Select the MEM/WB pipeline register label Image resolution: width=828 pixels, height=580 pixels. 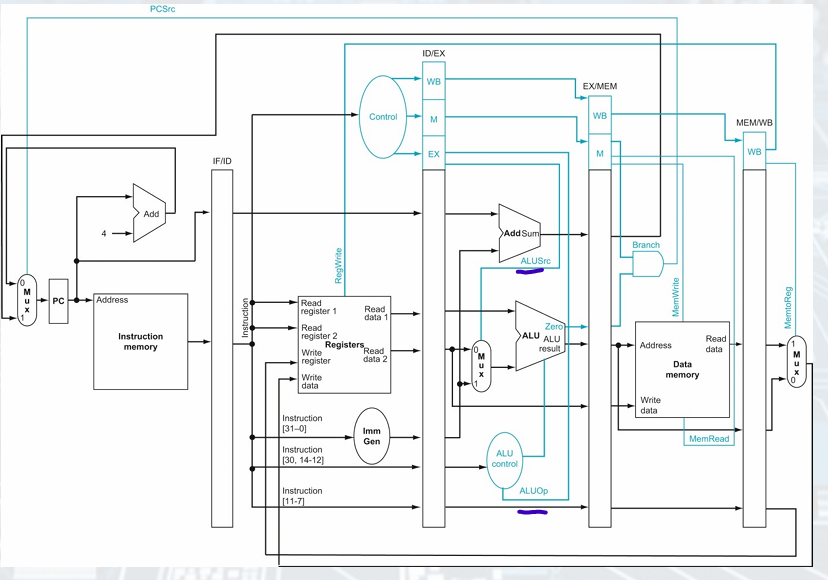(754, 123)
